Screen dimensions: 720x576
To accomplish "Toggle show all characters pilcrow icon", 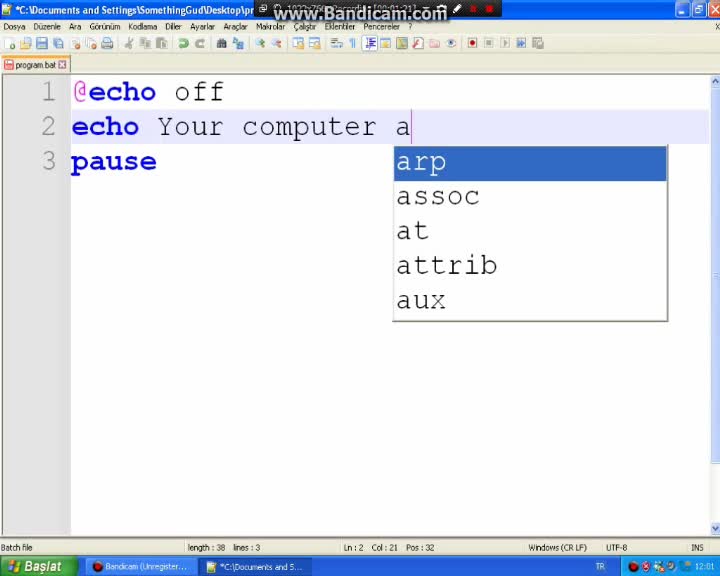I will coord(353,44).
